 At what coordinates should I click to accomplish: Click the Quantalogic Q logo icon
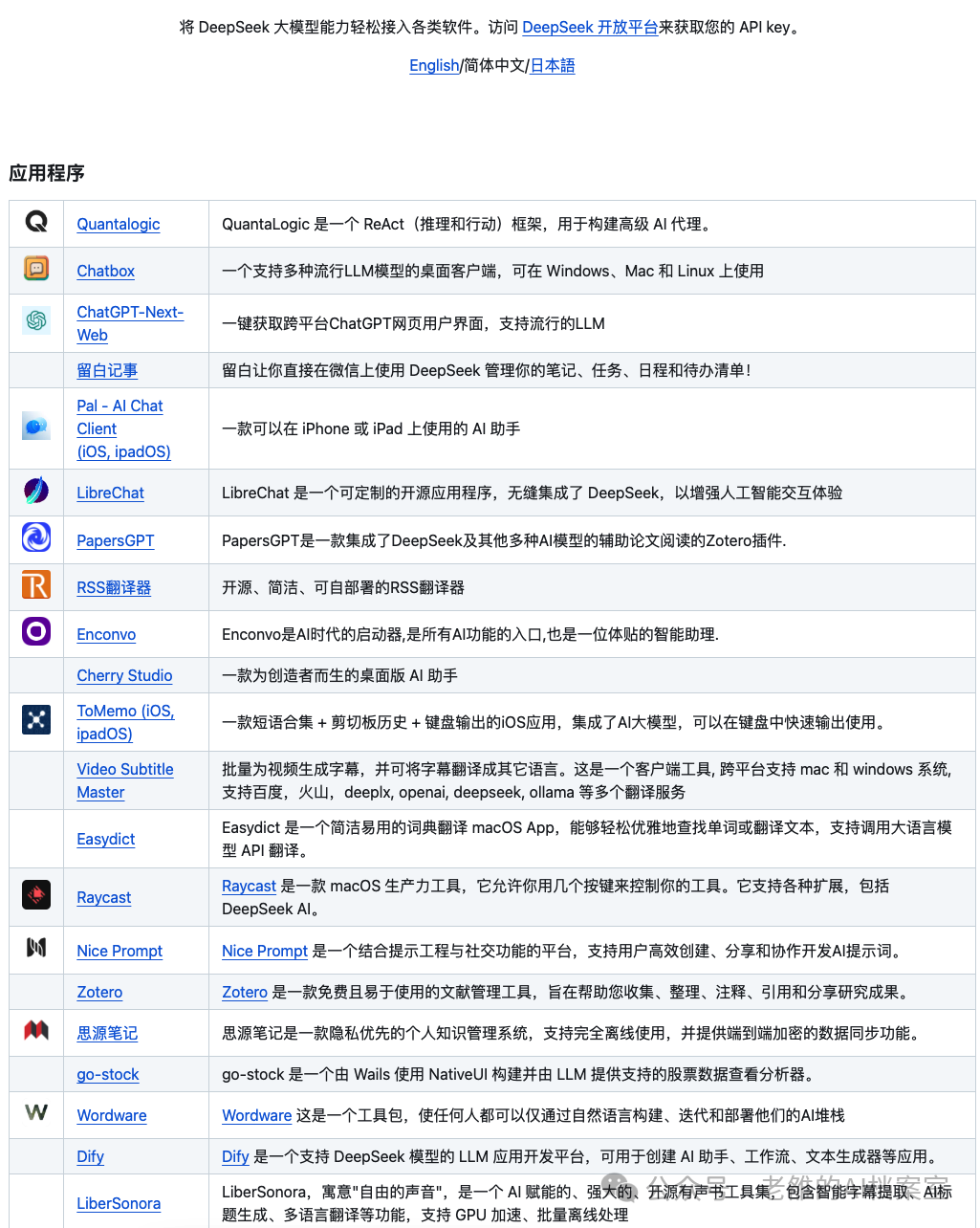(x=36, y=222)
